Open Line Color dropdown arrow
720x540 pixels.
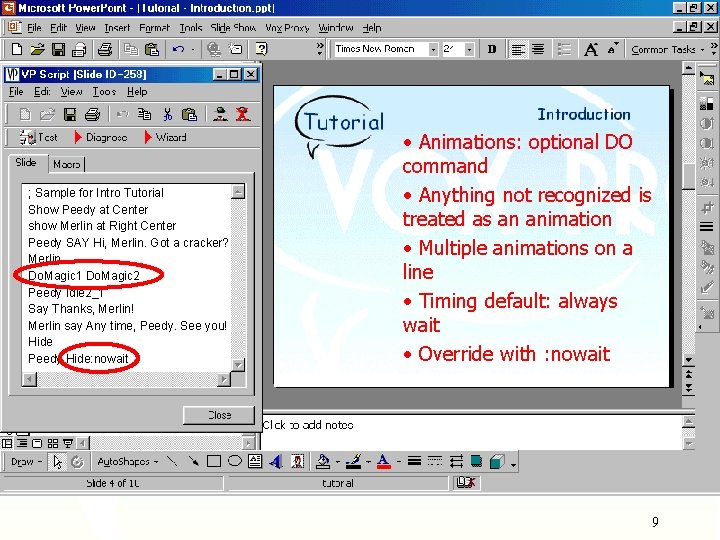click(368, 462)
